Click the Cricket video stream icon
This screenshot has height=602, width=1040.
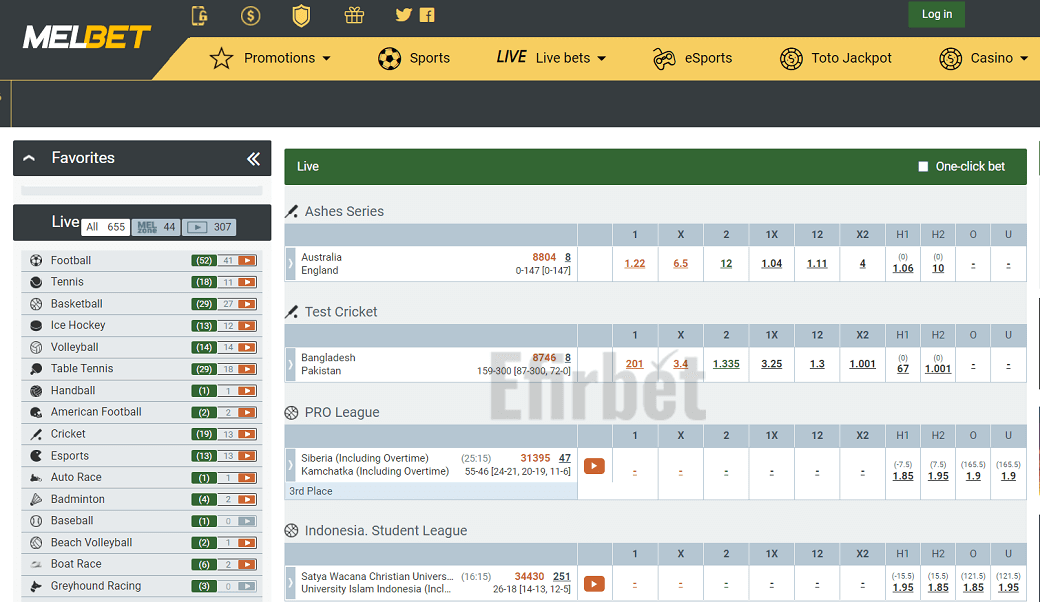click(247, 434)
